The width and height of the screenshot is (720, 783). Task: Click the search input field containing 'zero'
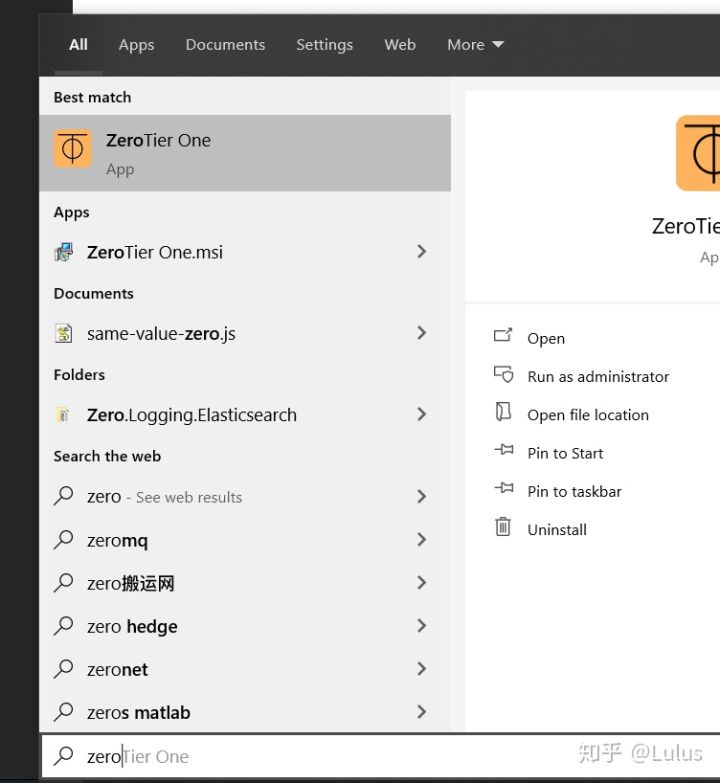click(x=380, y=756)
